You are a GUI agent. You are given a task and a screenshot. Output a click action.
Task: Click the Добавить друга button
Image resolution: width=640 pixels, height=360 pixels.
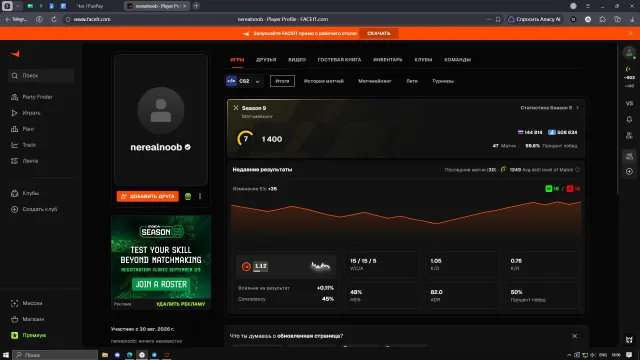147,196
